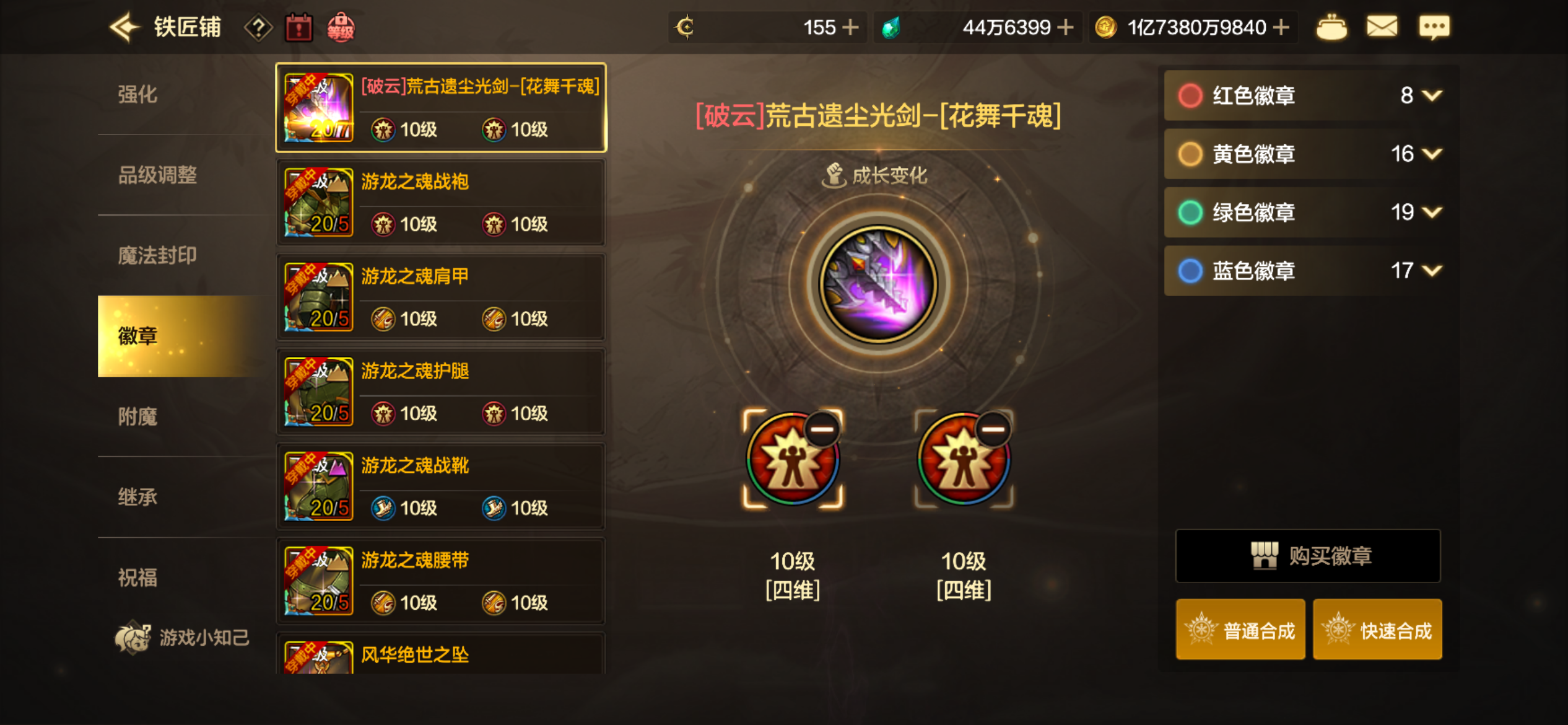
Task: Open the chat bubble icon
Action: 1434,27
